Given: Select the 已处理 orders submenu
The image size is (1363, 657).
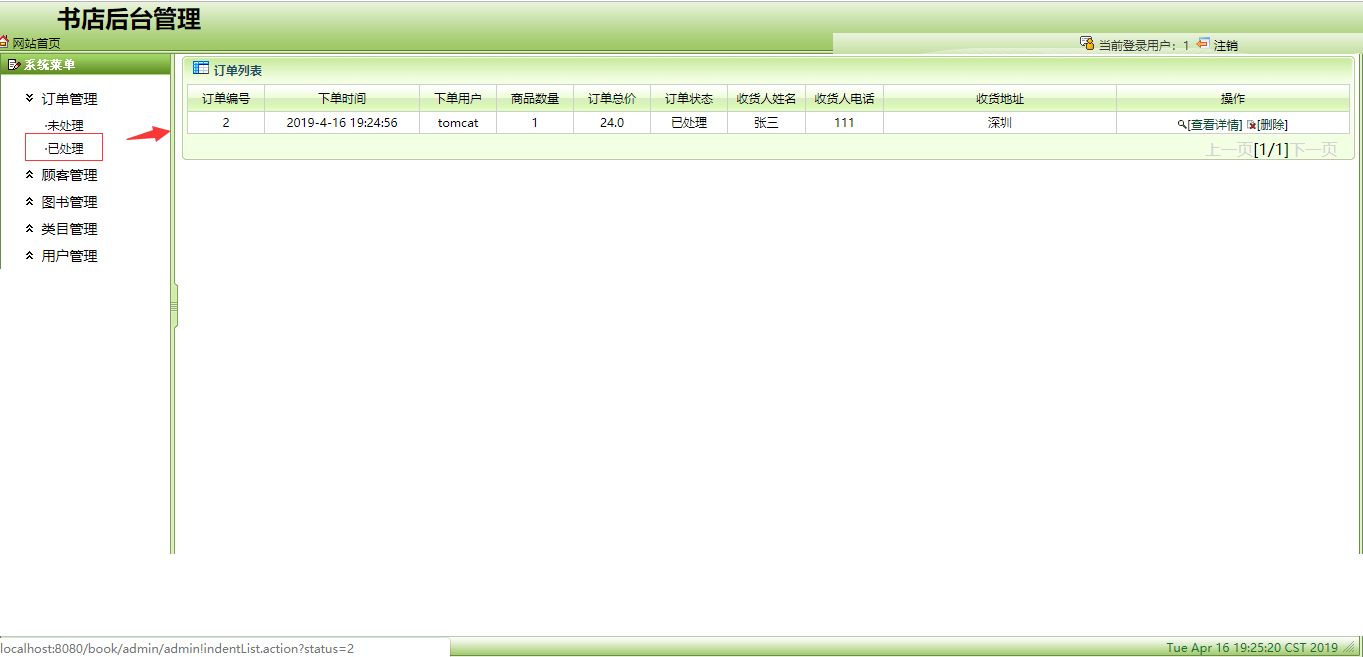Looking at the screenshot, I should pos(65,148).
